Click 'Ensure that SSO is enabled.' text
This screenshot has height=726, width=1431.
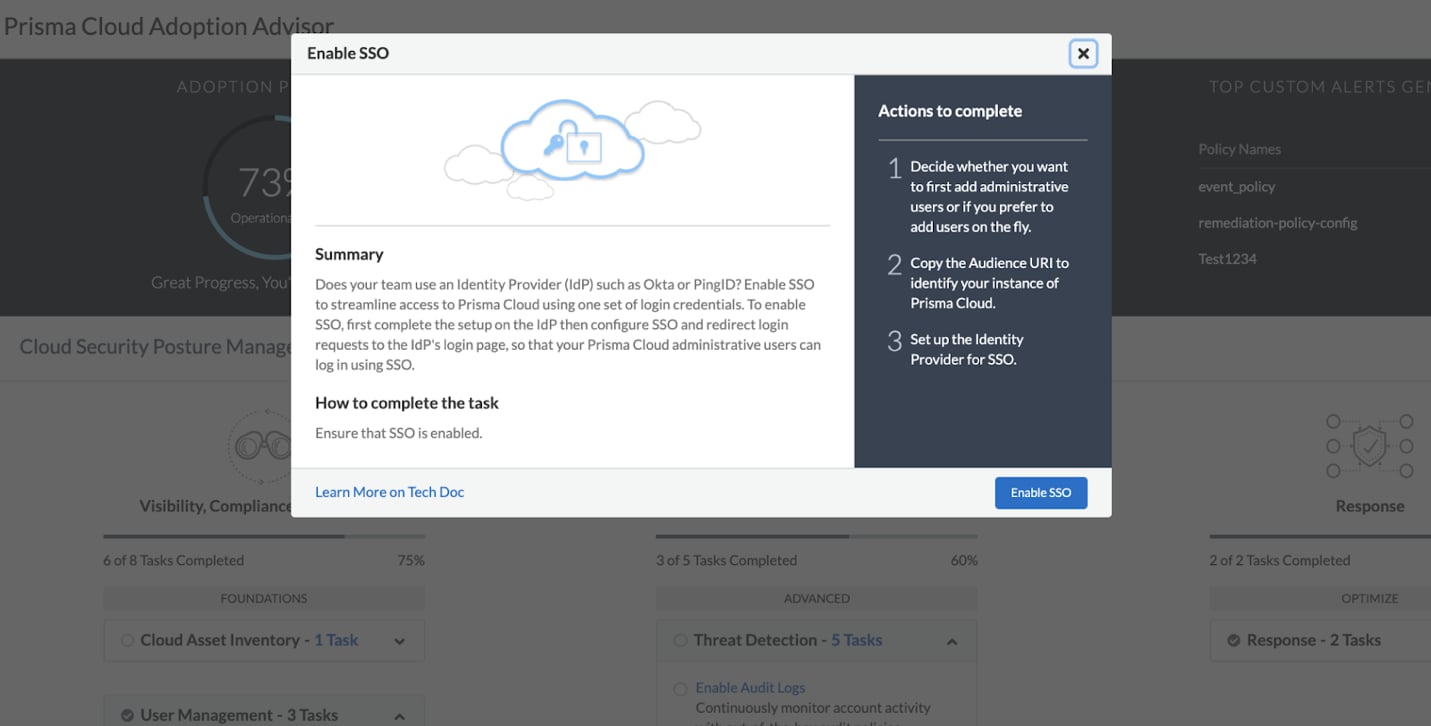398,433
